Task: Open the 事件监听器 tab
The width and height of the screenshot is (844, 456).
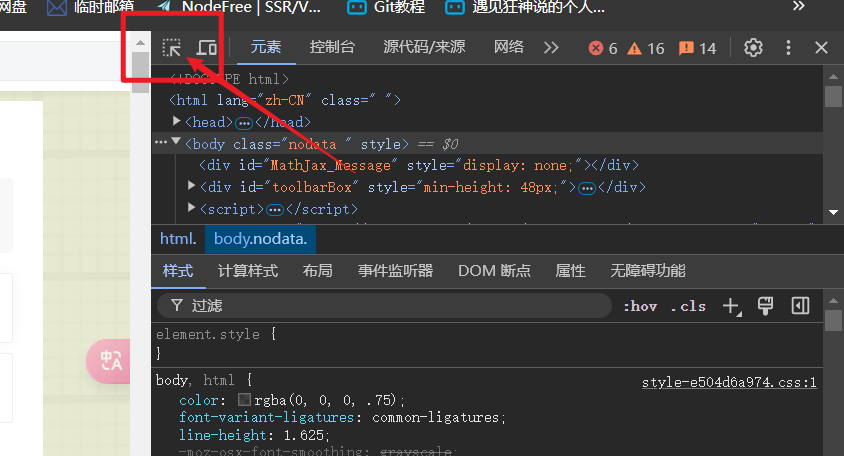Action: (x=395, y=271)
